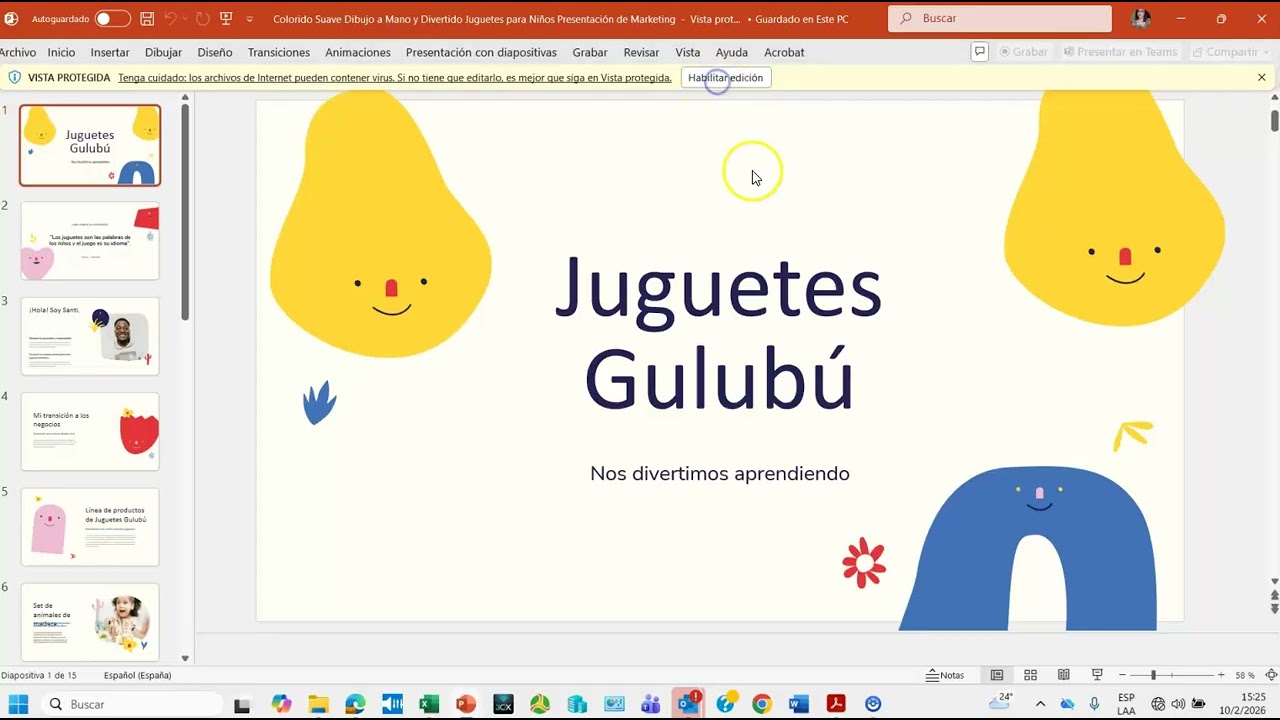Open the Diseño tab

[215, 52]
